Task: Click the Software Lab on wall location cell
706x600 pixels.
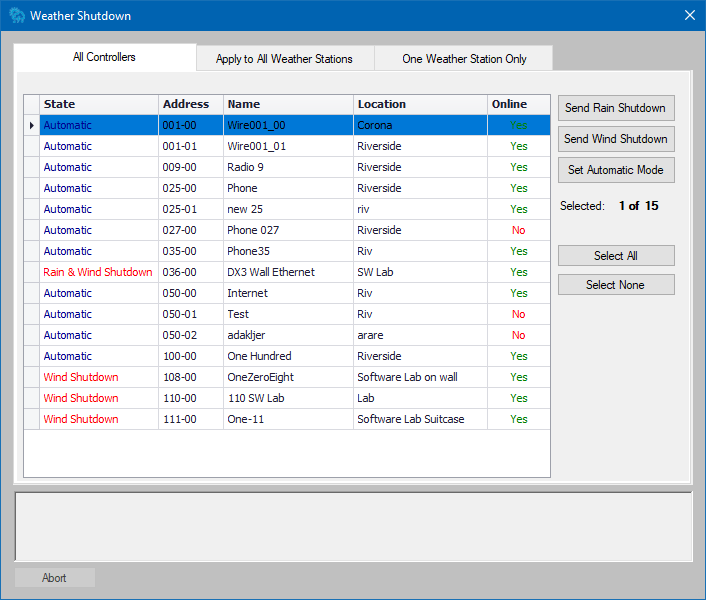Action: pyautogui.click(x=421, y=377)
